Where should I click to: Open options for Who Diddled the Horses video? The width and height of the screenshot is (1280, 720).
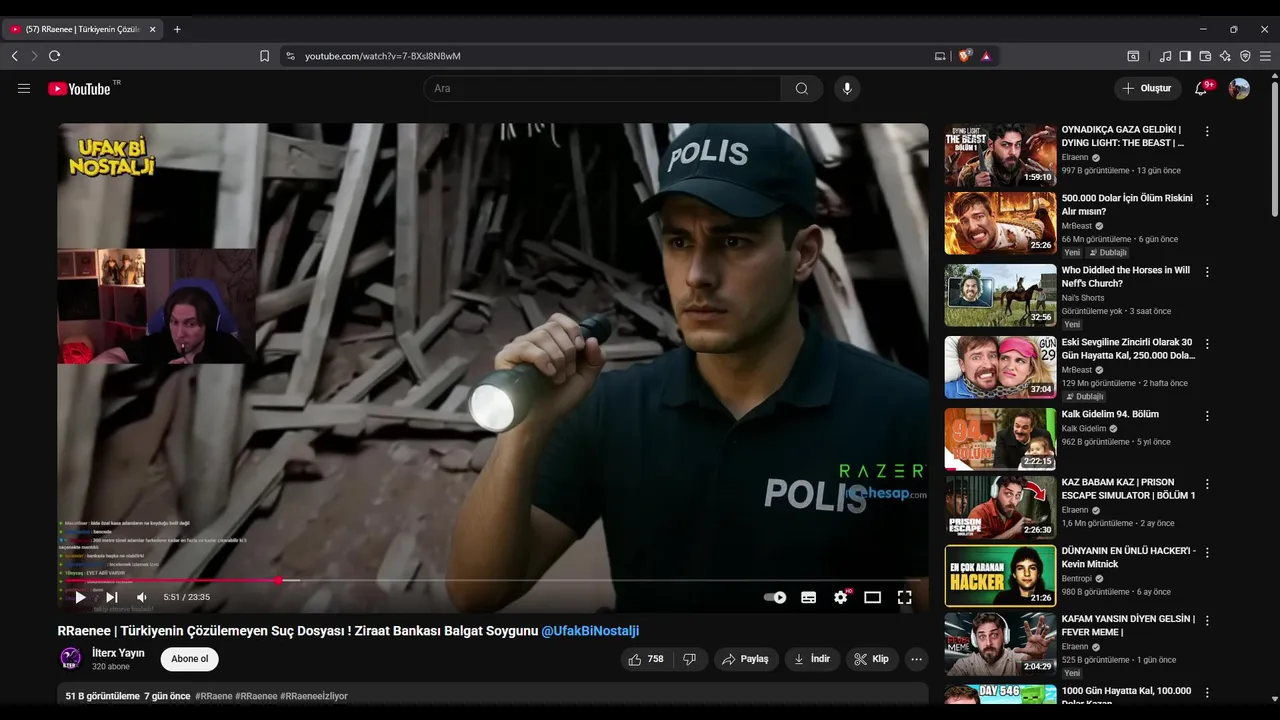point(1207,272)
